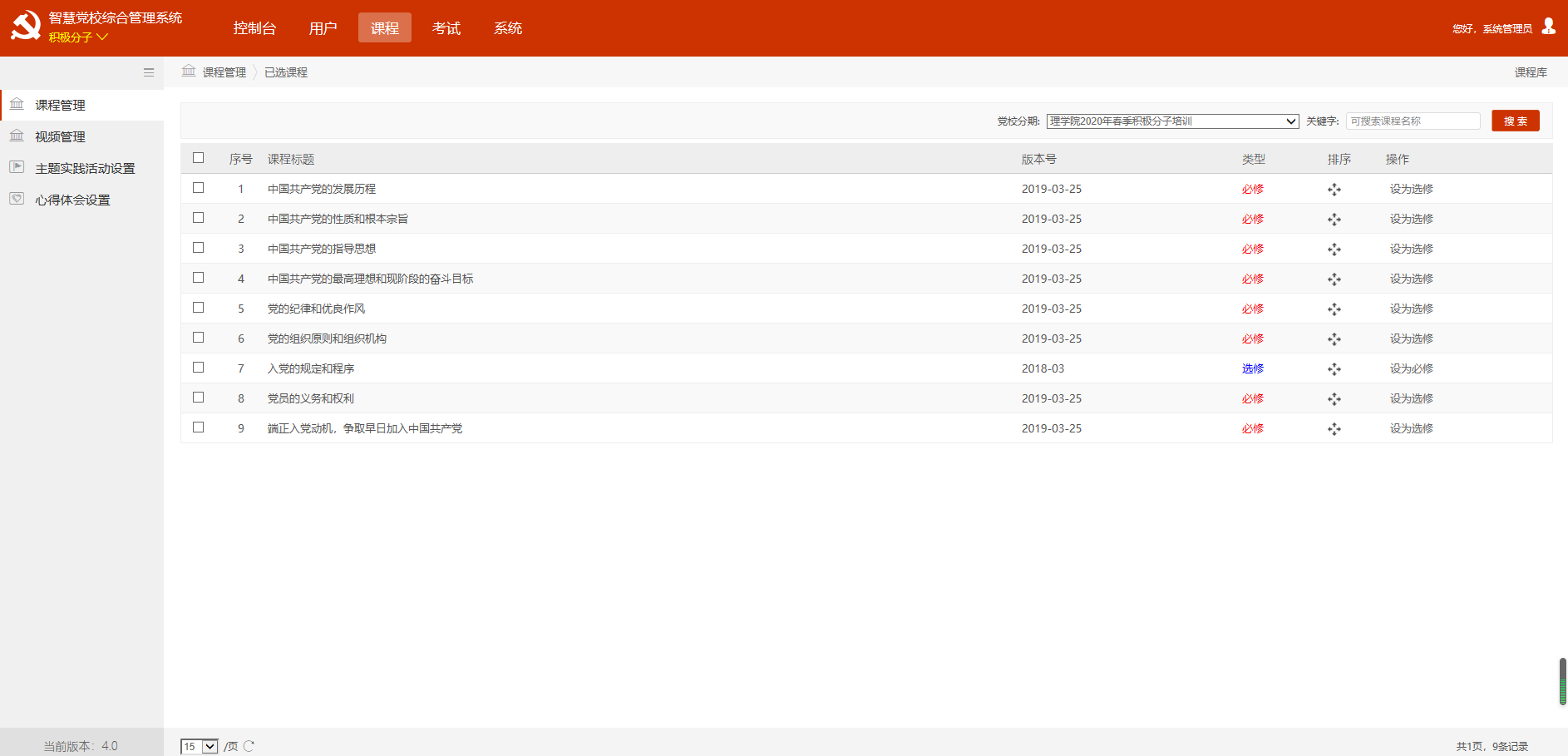Check the box for 中国共产党的指导思想
The image size is (1568, 756).
coord(198,248)
